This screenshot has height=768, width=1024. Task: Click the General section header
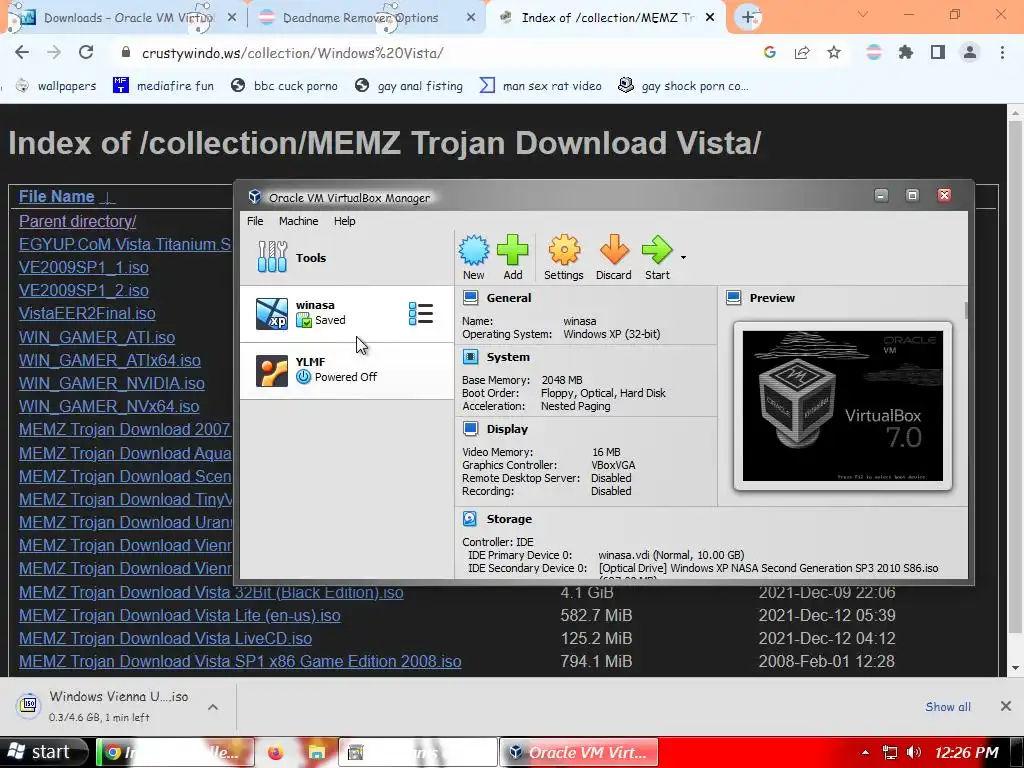[509, 298]
